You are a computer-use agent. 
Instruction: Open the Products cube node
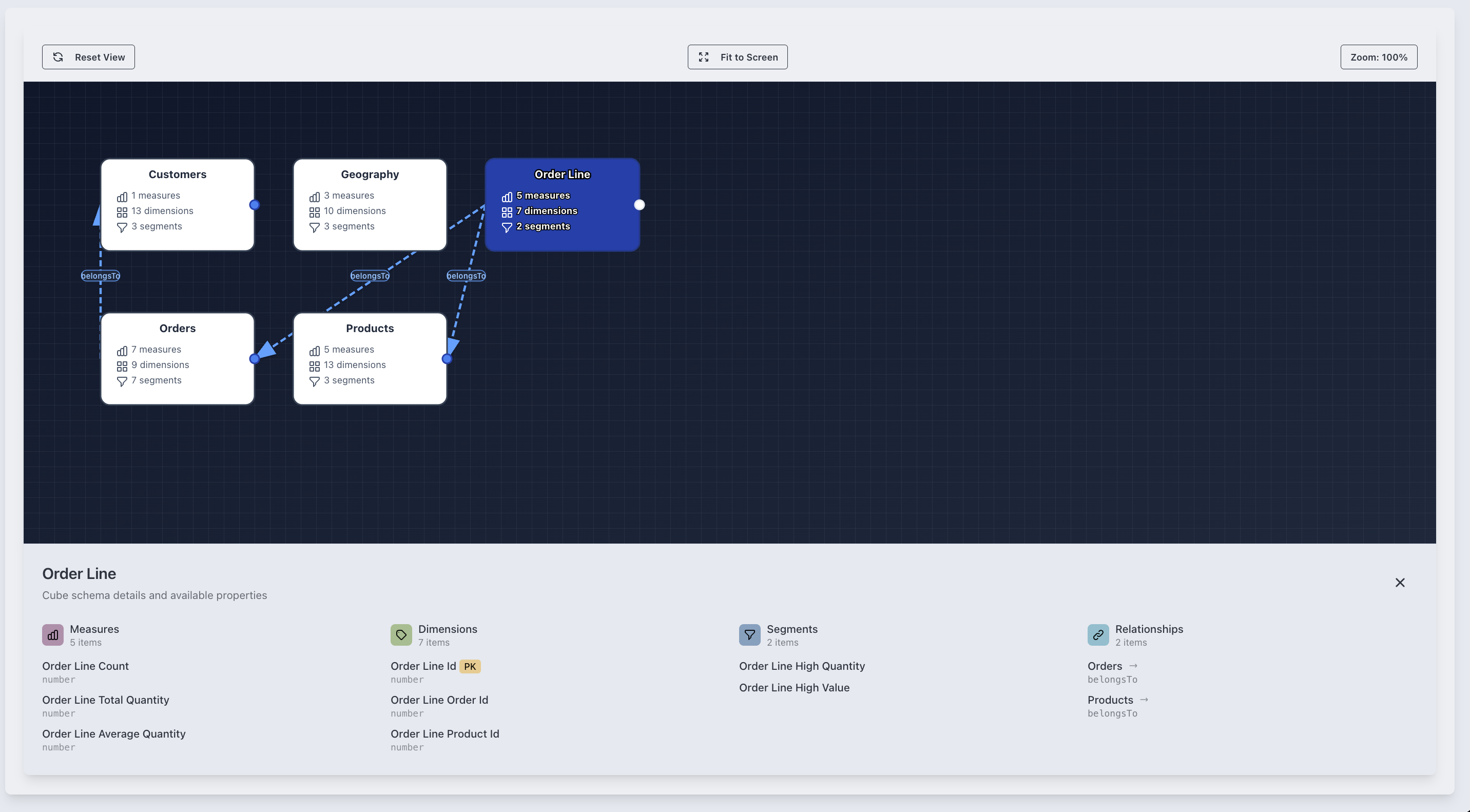370,358
